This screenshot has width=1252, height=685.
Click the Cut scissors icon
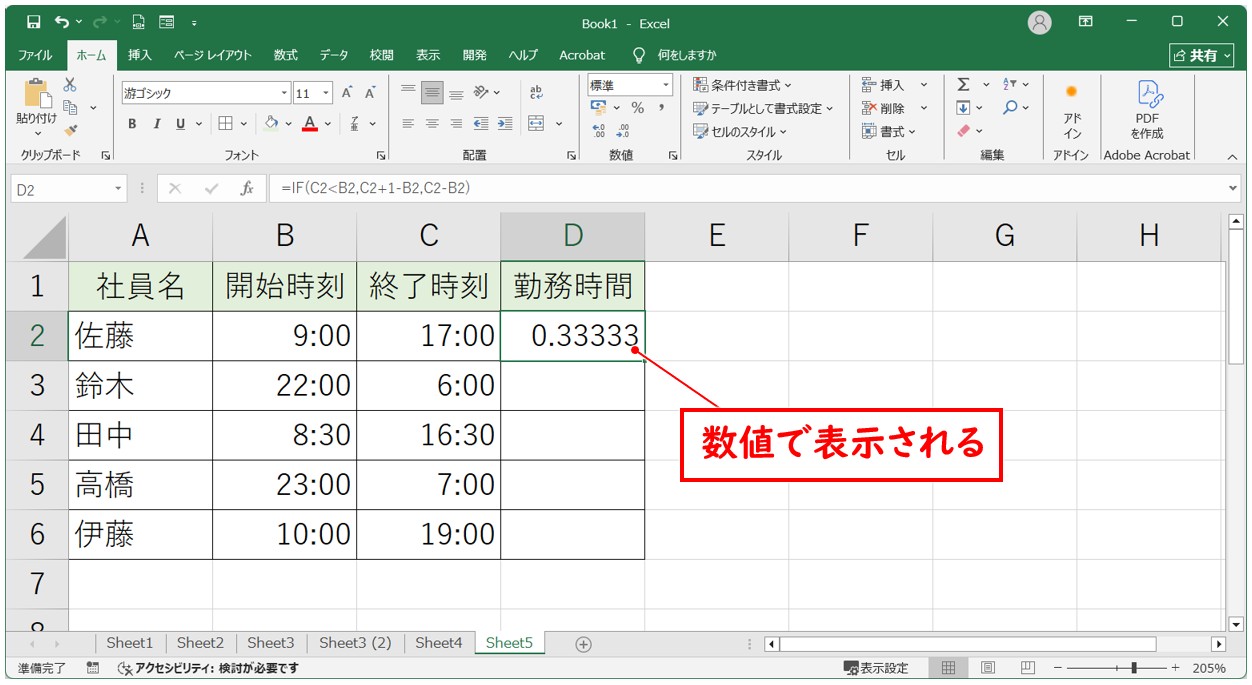tap(70, 85)
